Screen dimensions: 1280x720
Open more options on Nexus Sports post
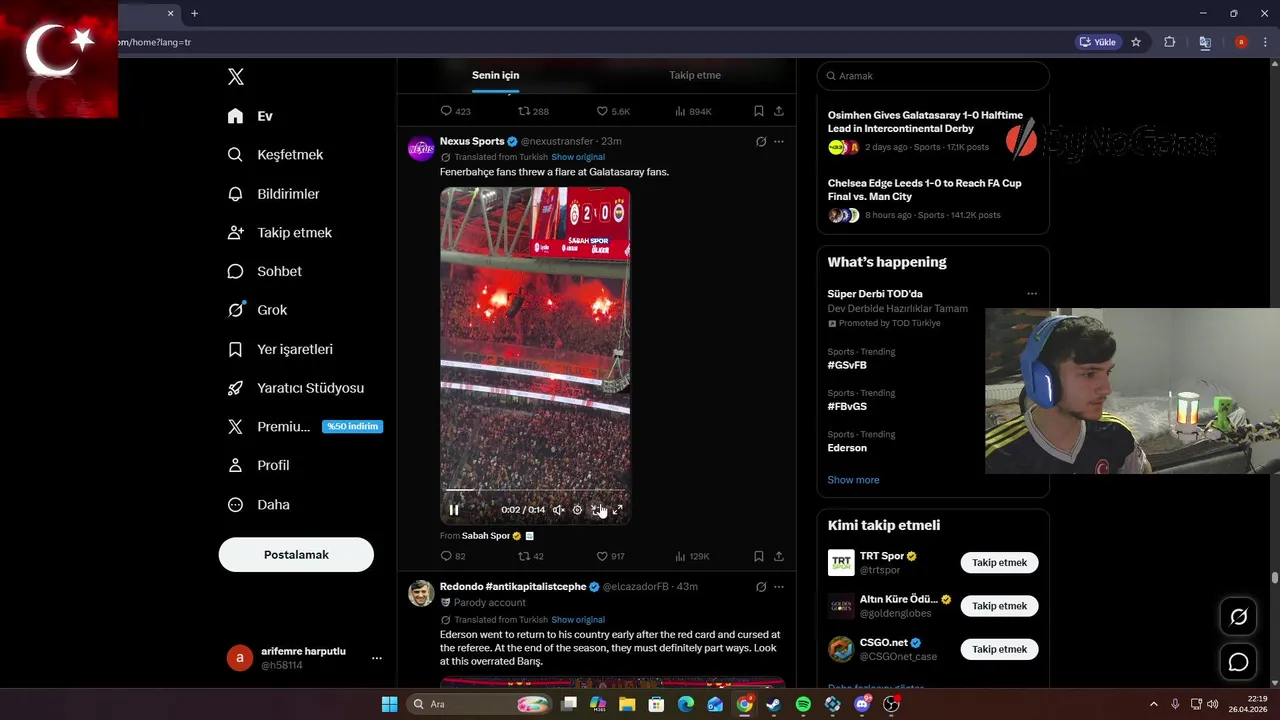click(x=779, y=142)
